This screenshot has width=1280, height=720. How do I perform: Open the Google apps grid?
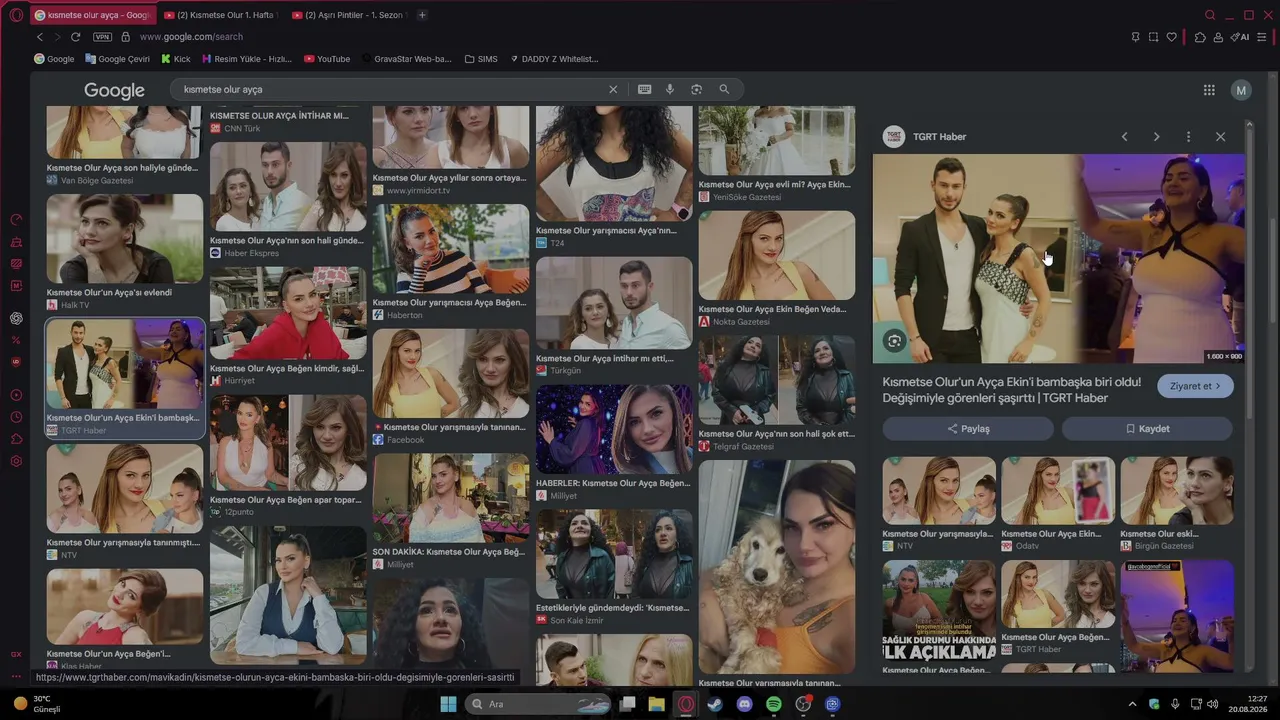pos(1209,90)
